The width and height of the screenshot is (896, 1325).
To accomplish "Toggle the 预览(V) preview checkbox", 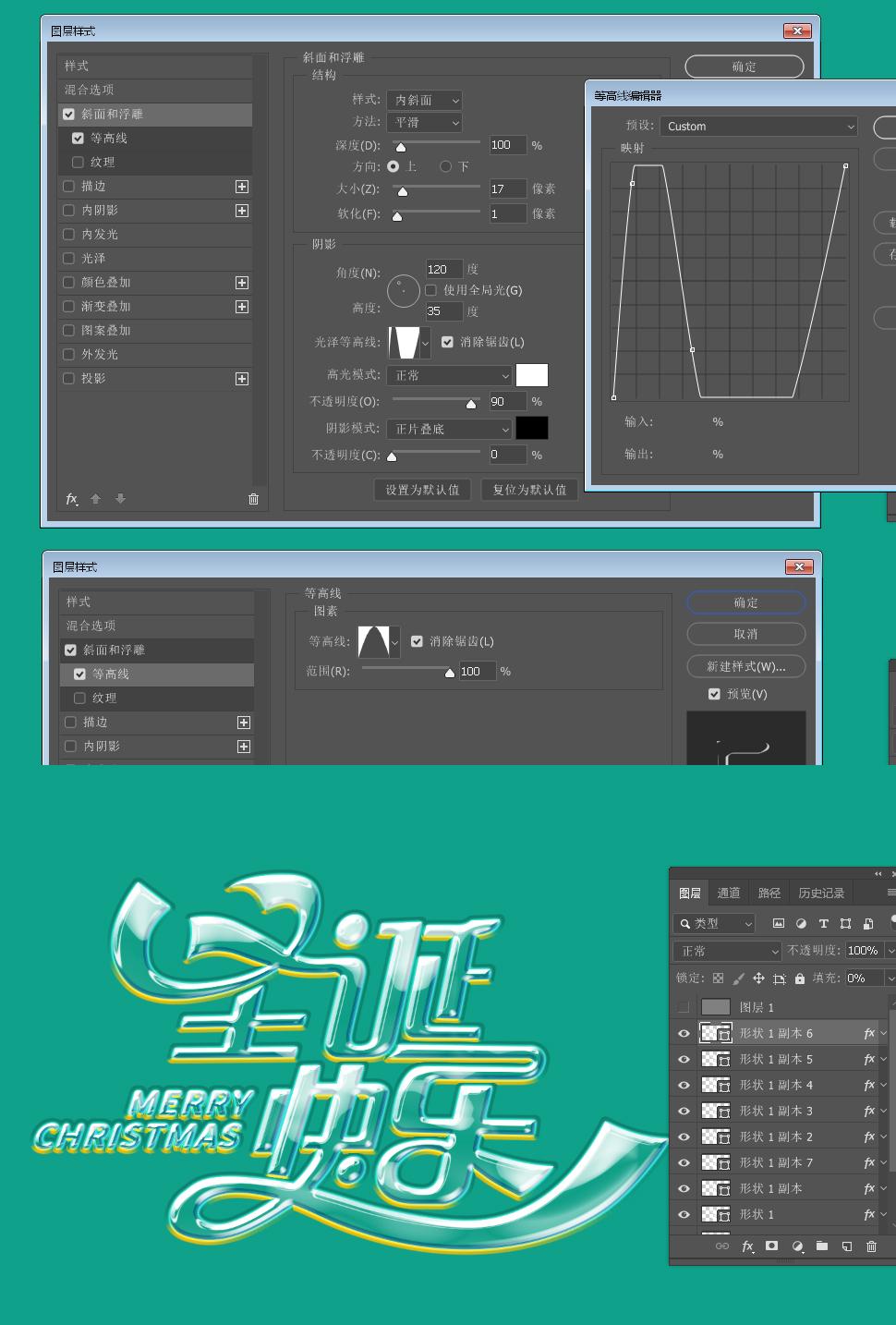I will pyautogui.click(x=714, y=694).
